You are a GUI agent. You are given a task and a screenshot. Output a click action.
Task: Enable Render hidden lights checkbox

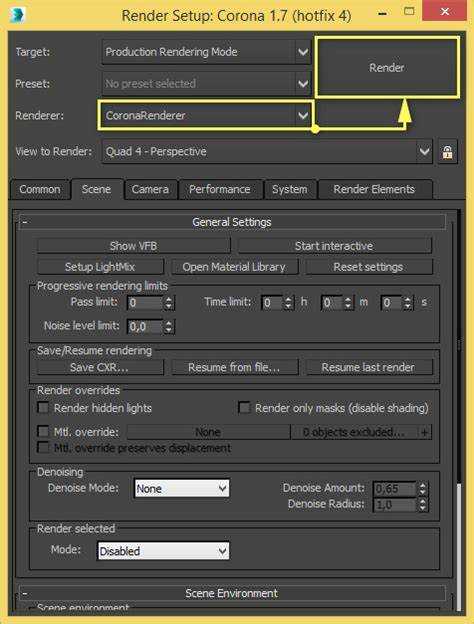pos(43,408)
